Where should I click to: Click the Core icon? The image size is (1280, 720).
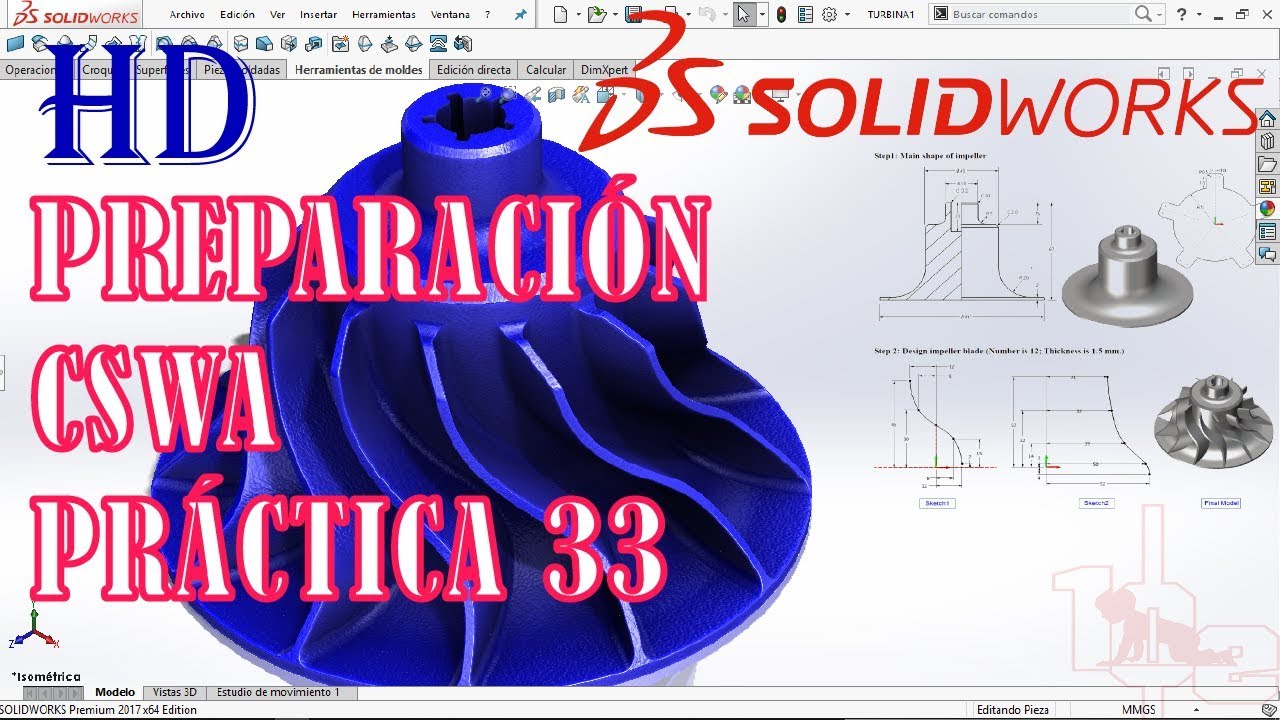click(463, 44)
